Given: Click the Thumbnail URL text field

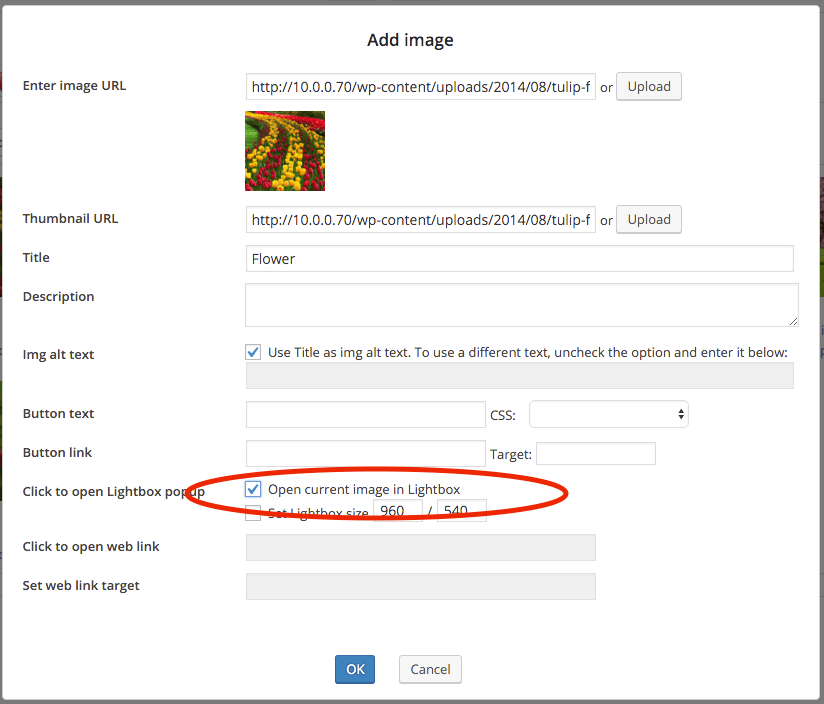Looking at the screenshot, I should (420, 219).
